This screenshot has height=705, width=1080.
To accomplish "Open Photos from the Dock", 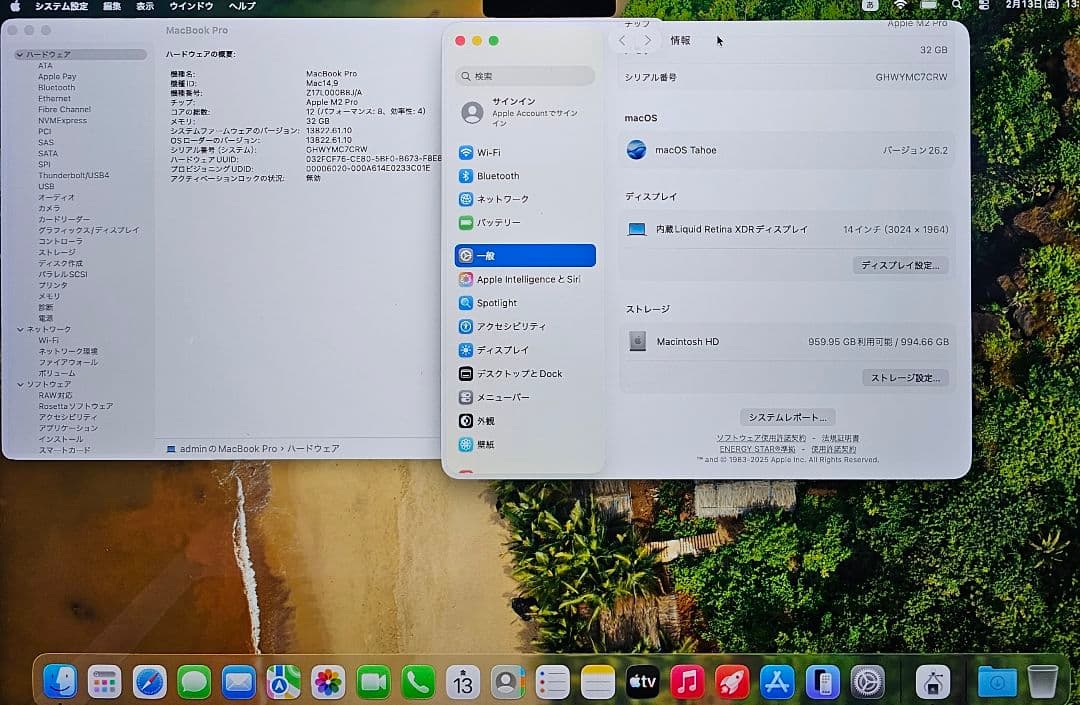I will [328, 682].
